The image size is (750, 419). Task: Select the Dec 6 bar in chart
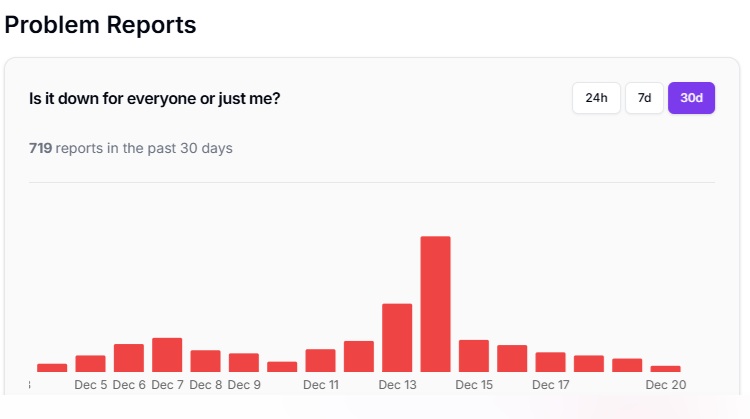pyautogui.click(x=129, y=357)
